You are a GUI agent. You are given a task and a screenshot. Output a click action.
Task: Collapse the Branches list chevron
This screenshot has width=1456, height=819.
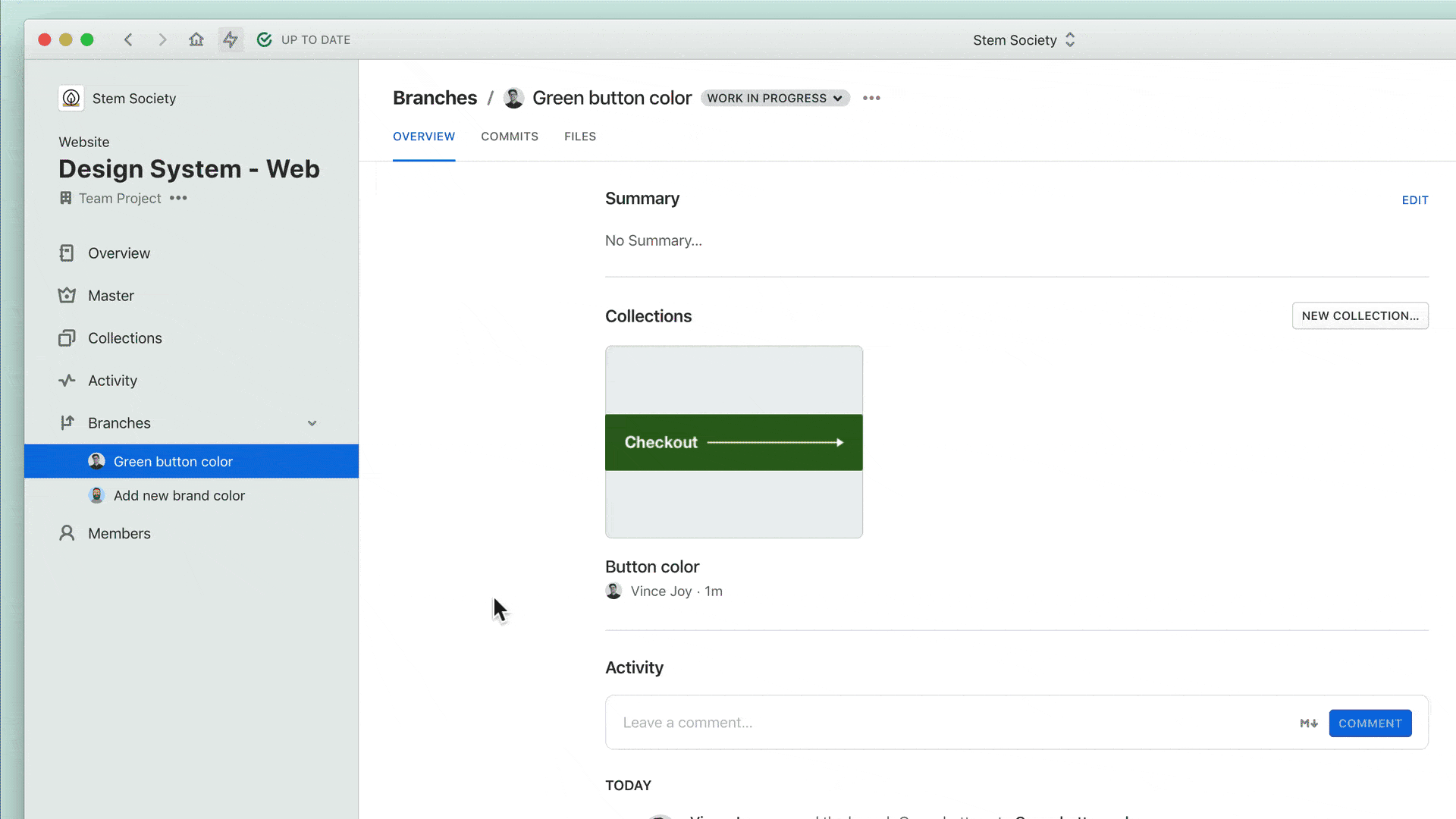pos(312,423)
